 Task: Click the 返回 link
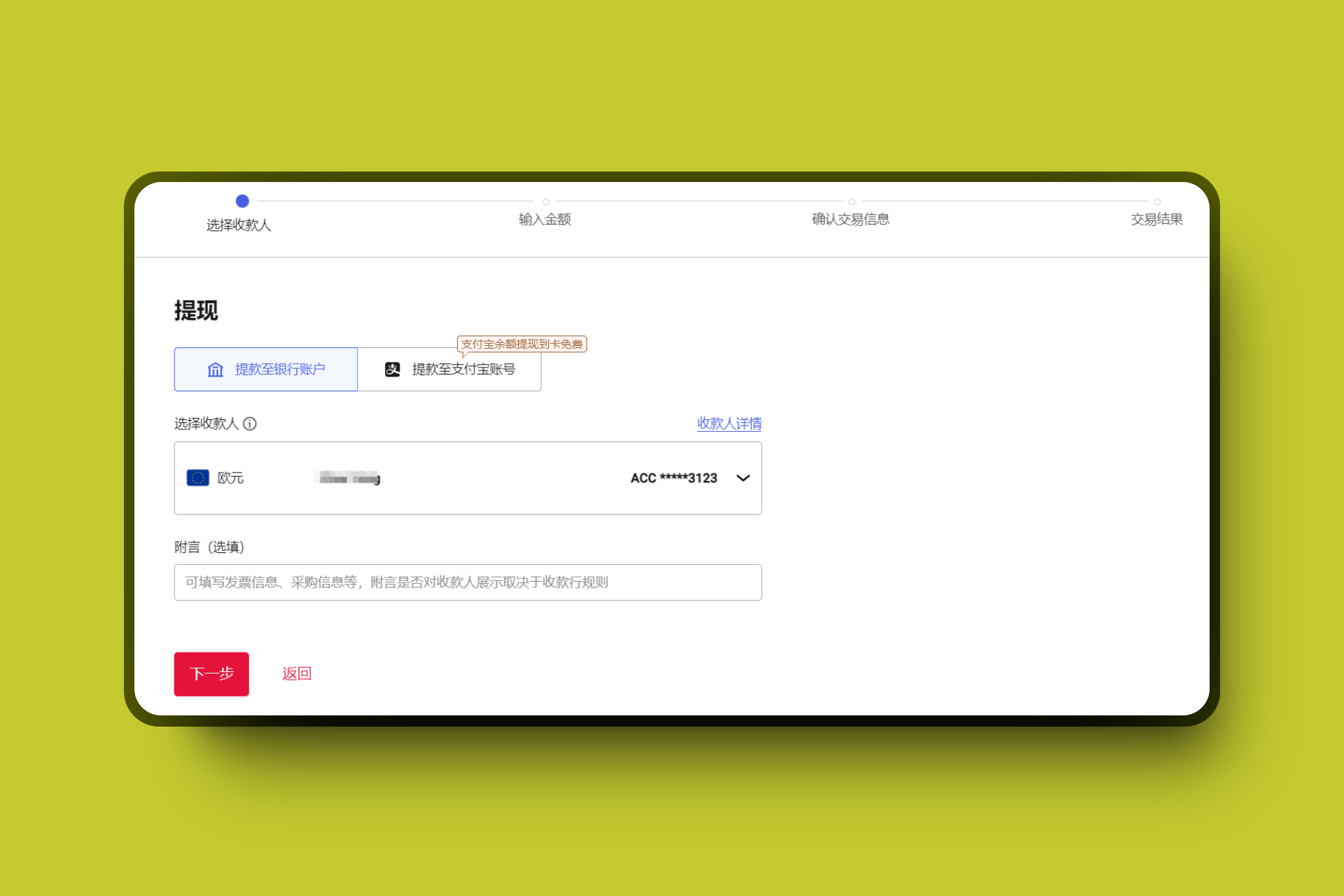coord(297,673)
